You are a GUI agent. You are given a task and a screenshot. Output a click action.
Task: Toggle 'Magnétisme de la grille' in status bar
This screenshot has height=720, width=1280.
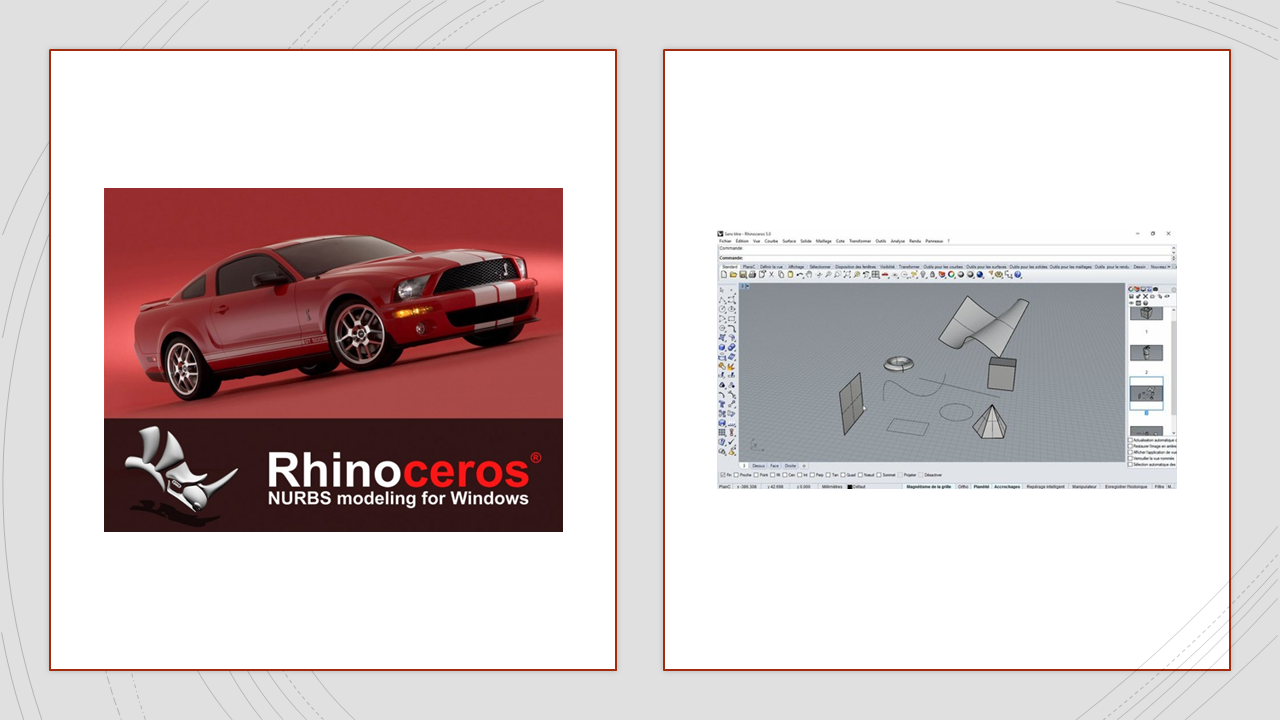(928, 487)
